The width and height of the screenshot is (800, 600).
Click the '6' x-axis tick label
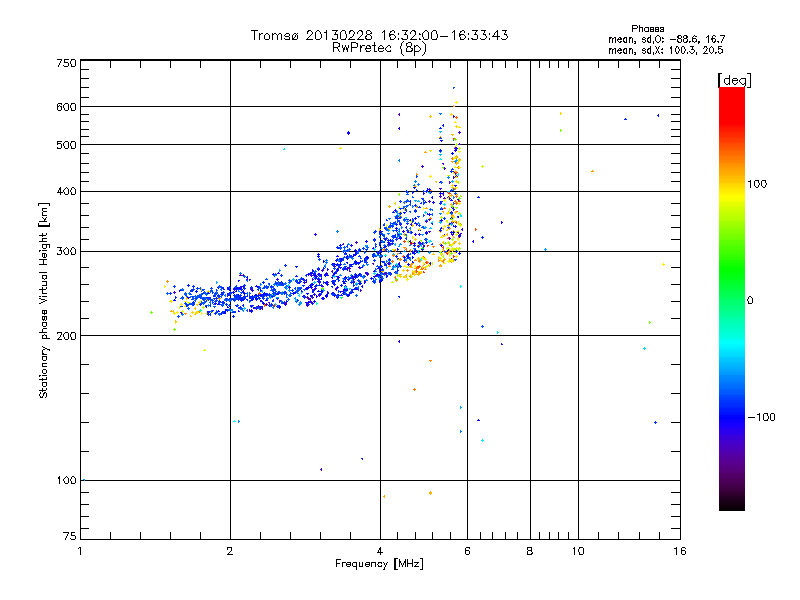[x=467, y=551]
